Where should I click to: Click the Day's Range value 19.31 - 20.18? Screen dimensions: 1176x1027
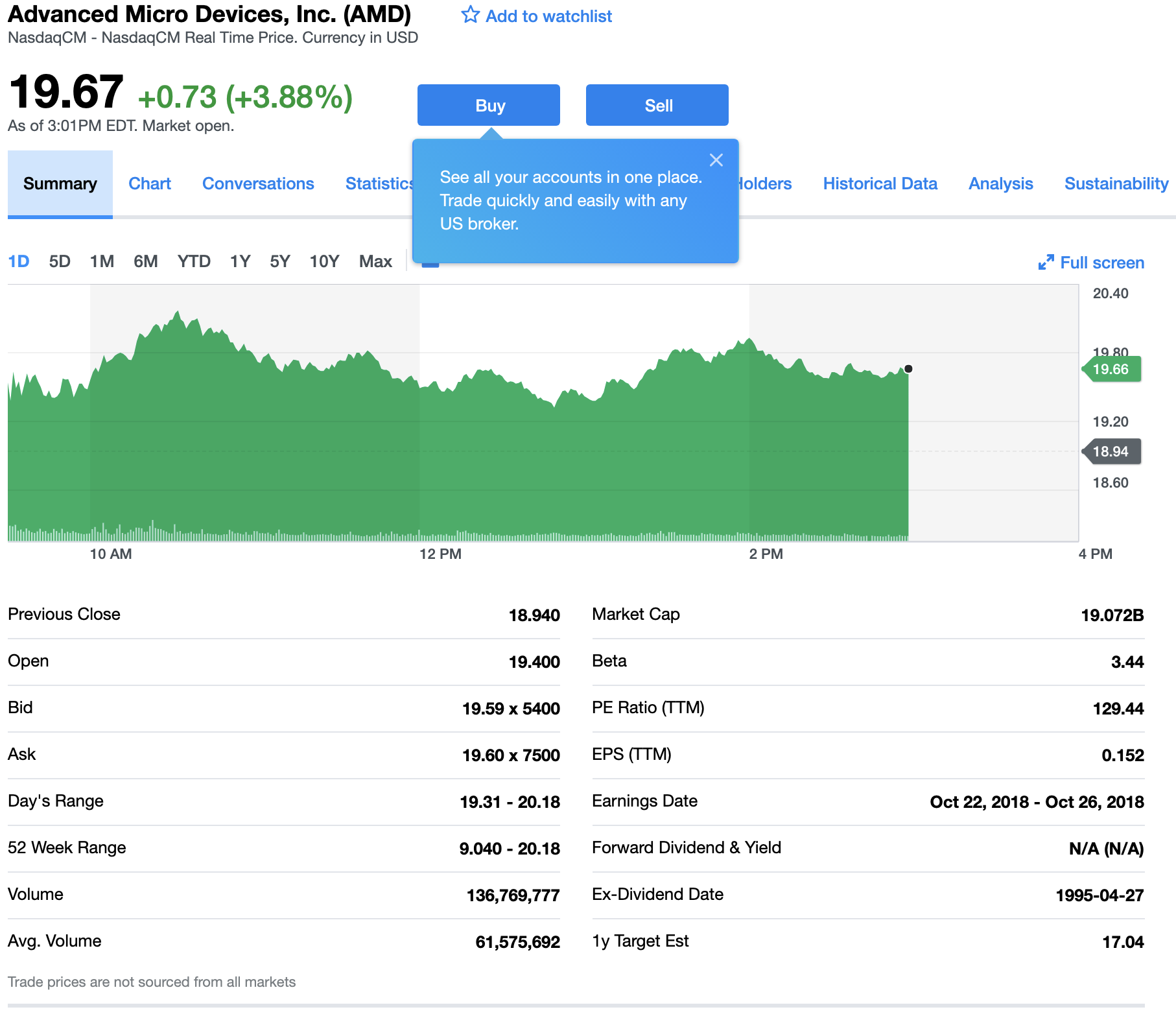point(510,802)
